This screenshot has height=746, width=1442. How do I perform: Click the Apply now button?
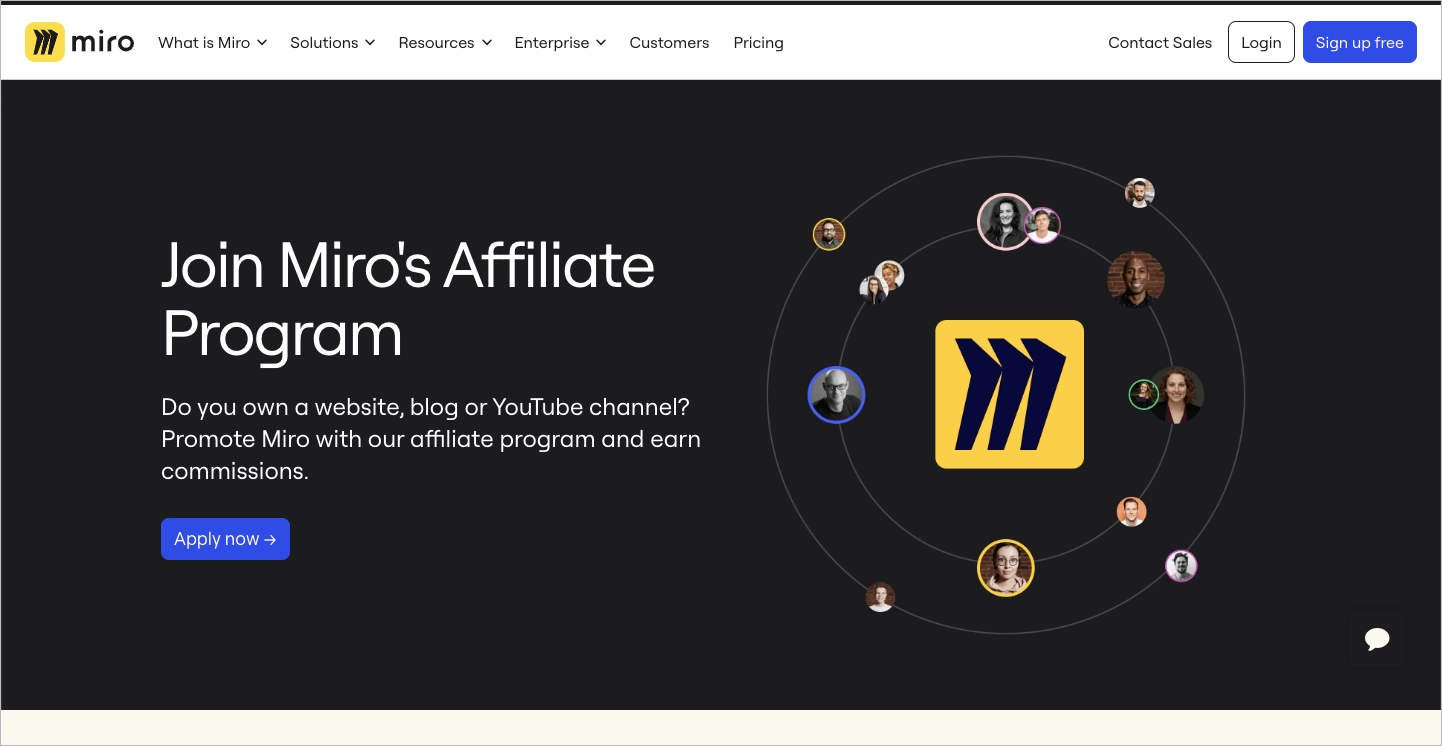coord(225,539)
